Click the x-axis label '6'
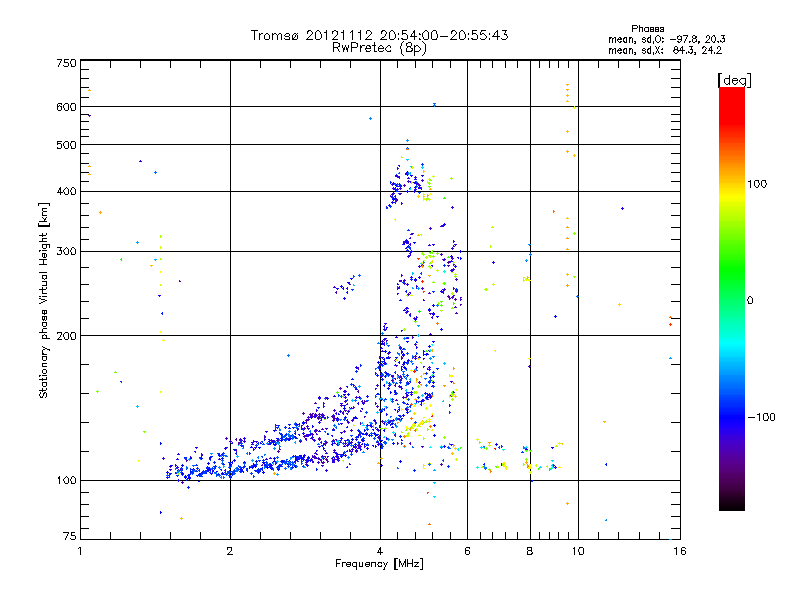 (x=467, y=551)
